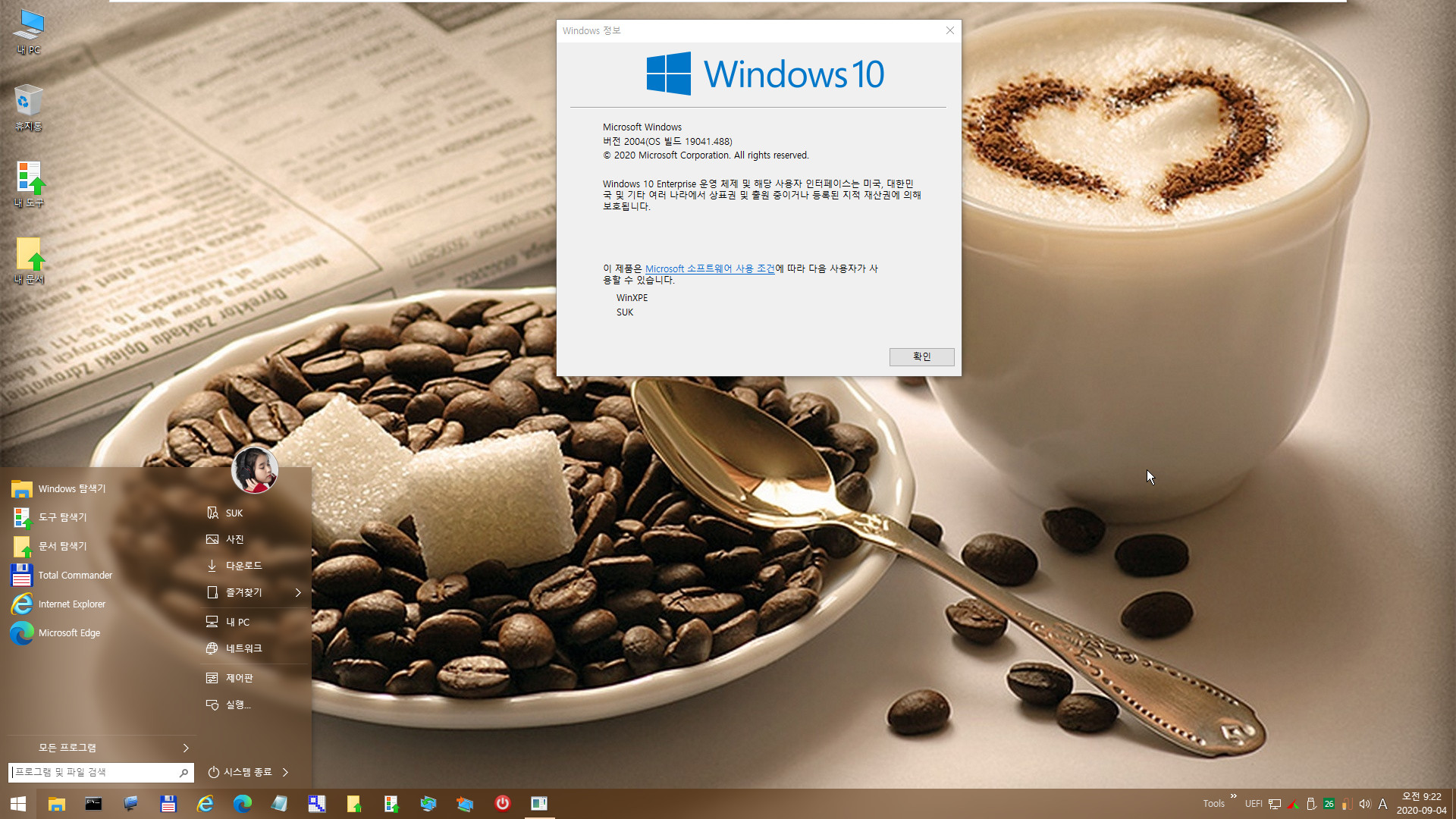Viewport: 1456px width, 819px height.
Task: Click 시스템 종료 shutdown button
Action: click(x=240, y=772)
